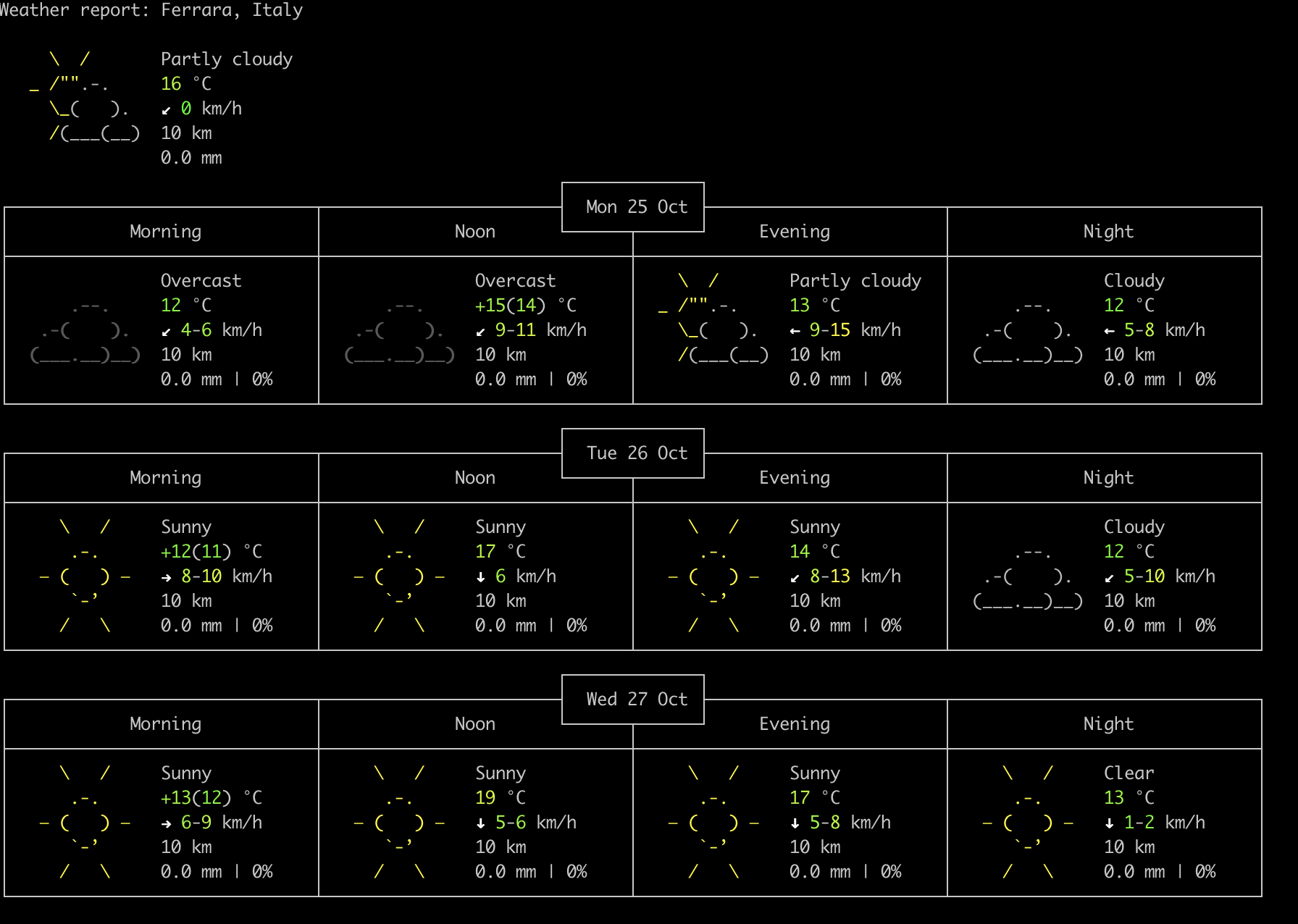Click the sunny icon for Wednesday morning
The image size is (1298, 924).
(83, 822)
